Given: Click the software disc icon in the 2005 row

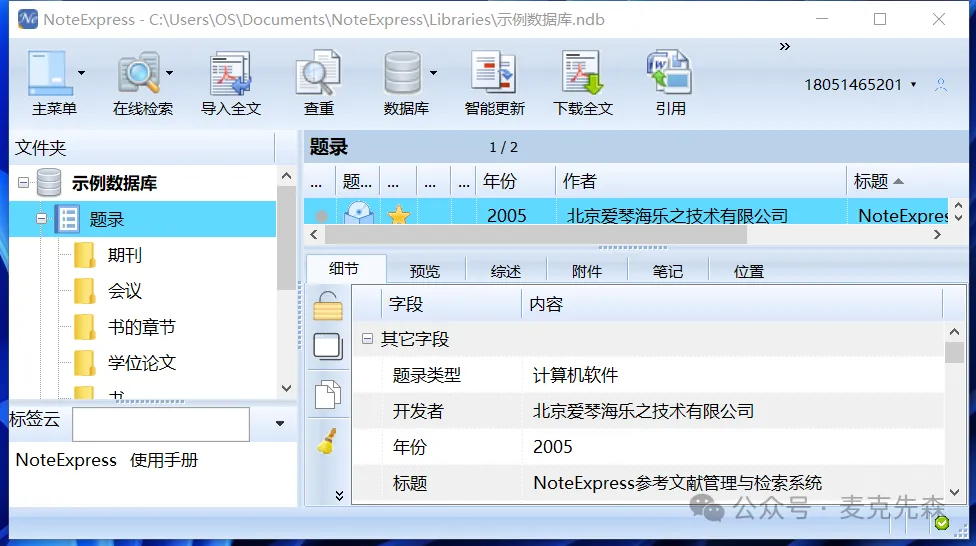Looking at the screenshot, I should tap(359, 213).
